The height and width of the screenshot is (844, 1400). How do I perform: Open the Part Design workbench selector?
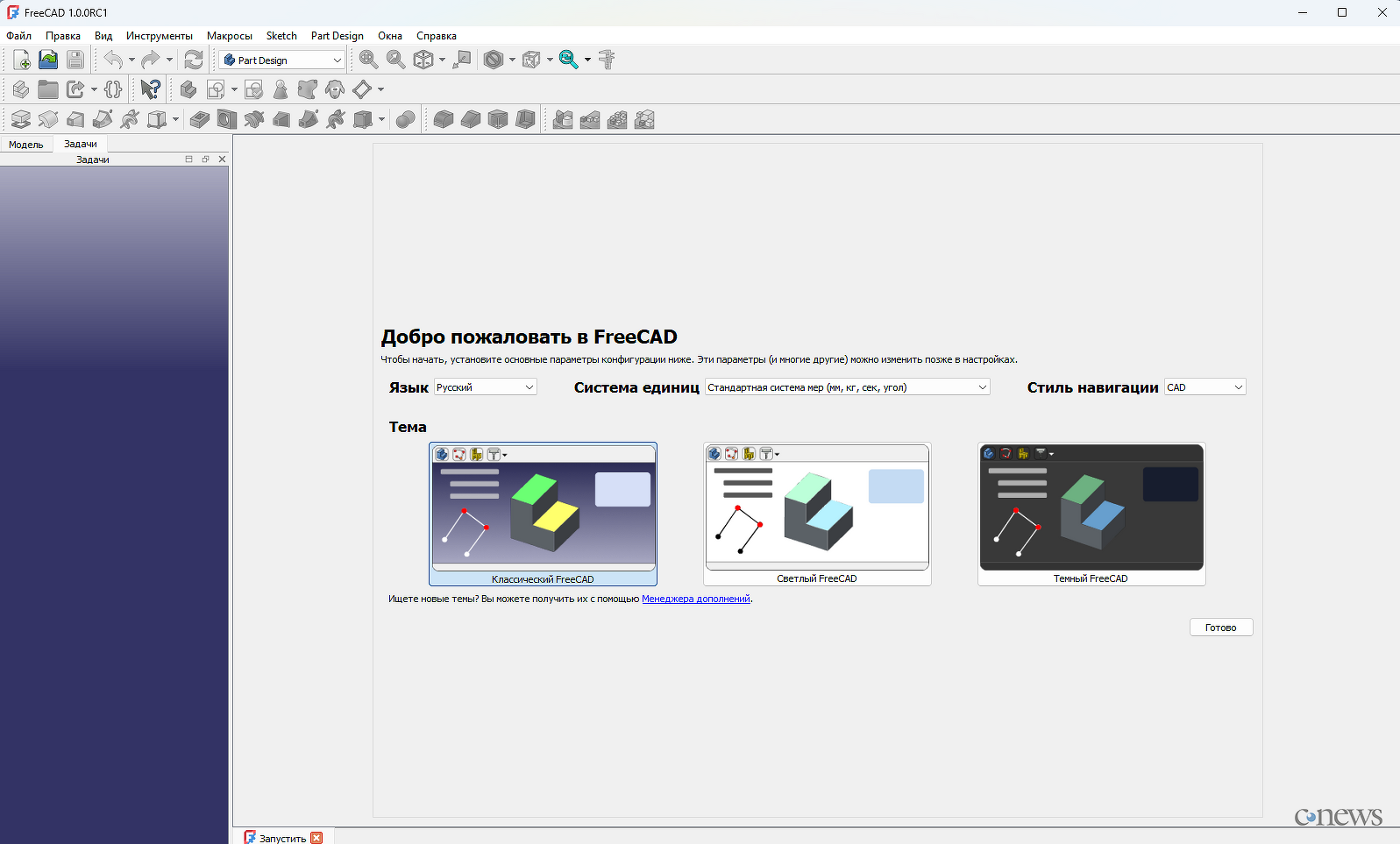(282, 60)
